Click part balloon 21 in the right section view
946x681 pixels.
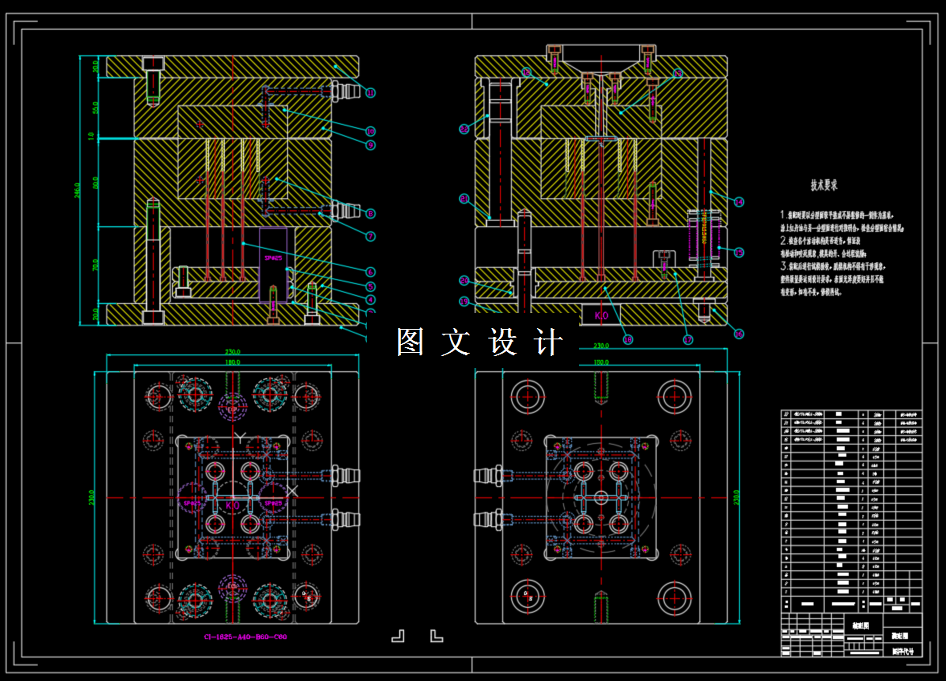(464, 199)
